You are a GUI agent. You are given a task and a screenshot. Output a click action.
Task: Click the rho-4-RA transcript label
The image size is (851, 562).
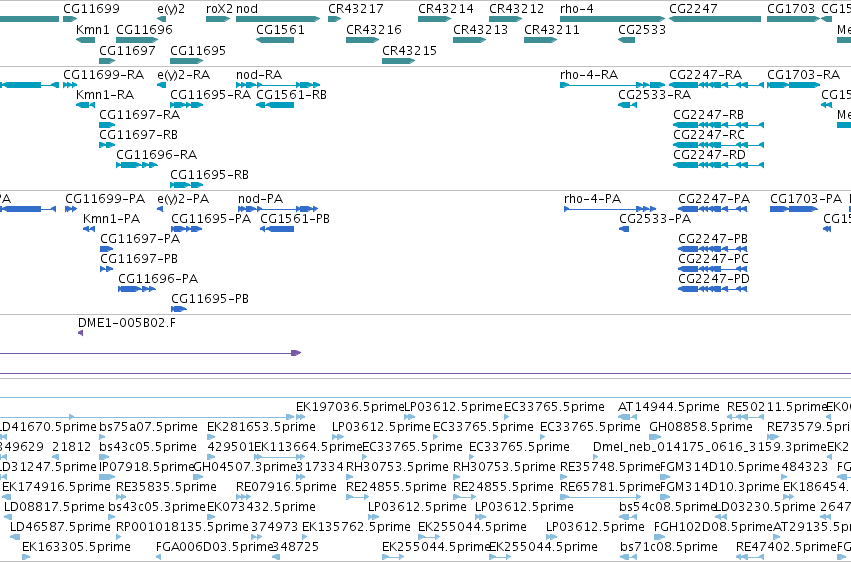pos(589,74)
